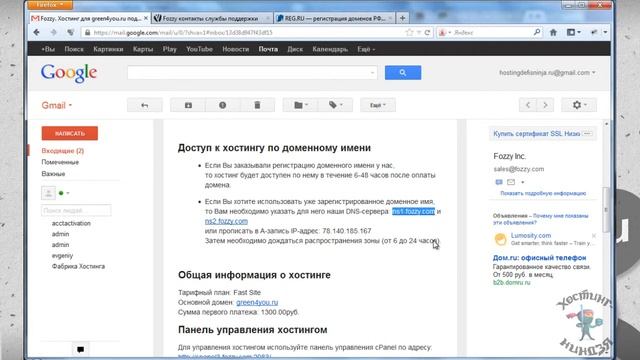Image resolution: width=640 pixels, height=360 pixels.
Task: Click the Gmail reply arrow button
Action: pyautogui.click(x=144, y=105)
